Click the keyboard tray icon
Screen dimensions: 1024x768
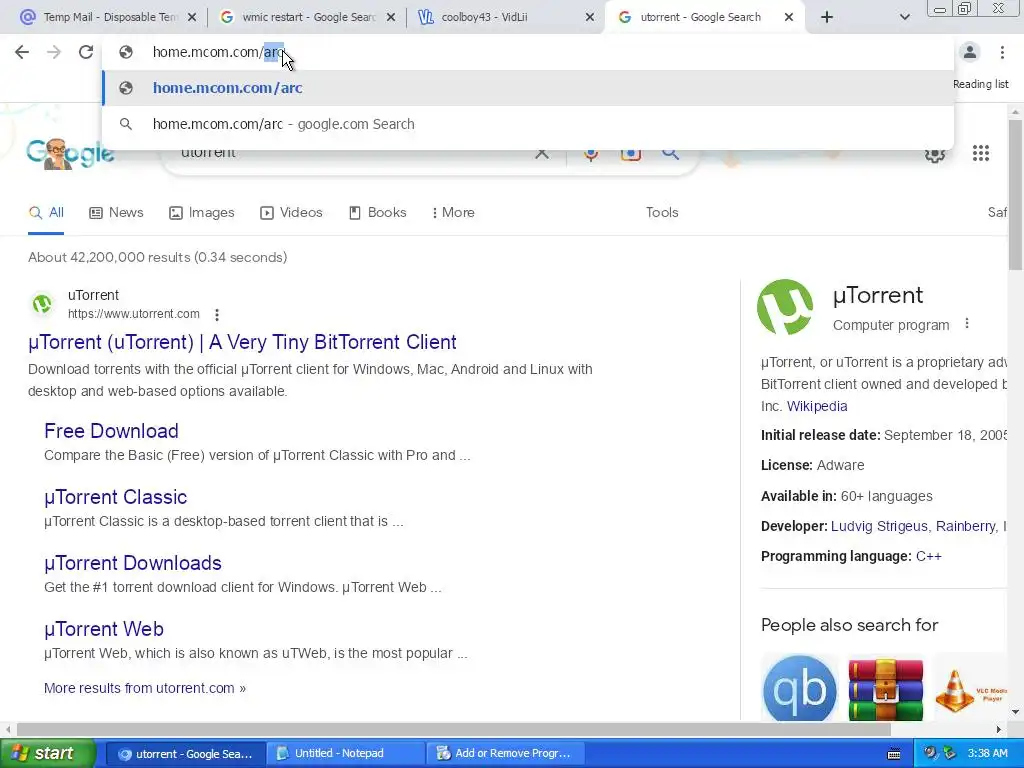[x=893, y=754]
